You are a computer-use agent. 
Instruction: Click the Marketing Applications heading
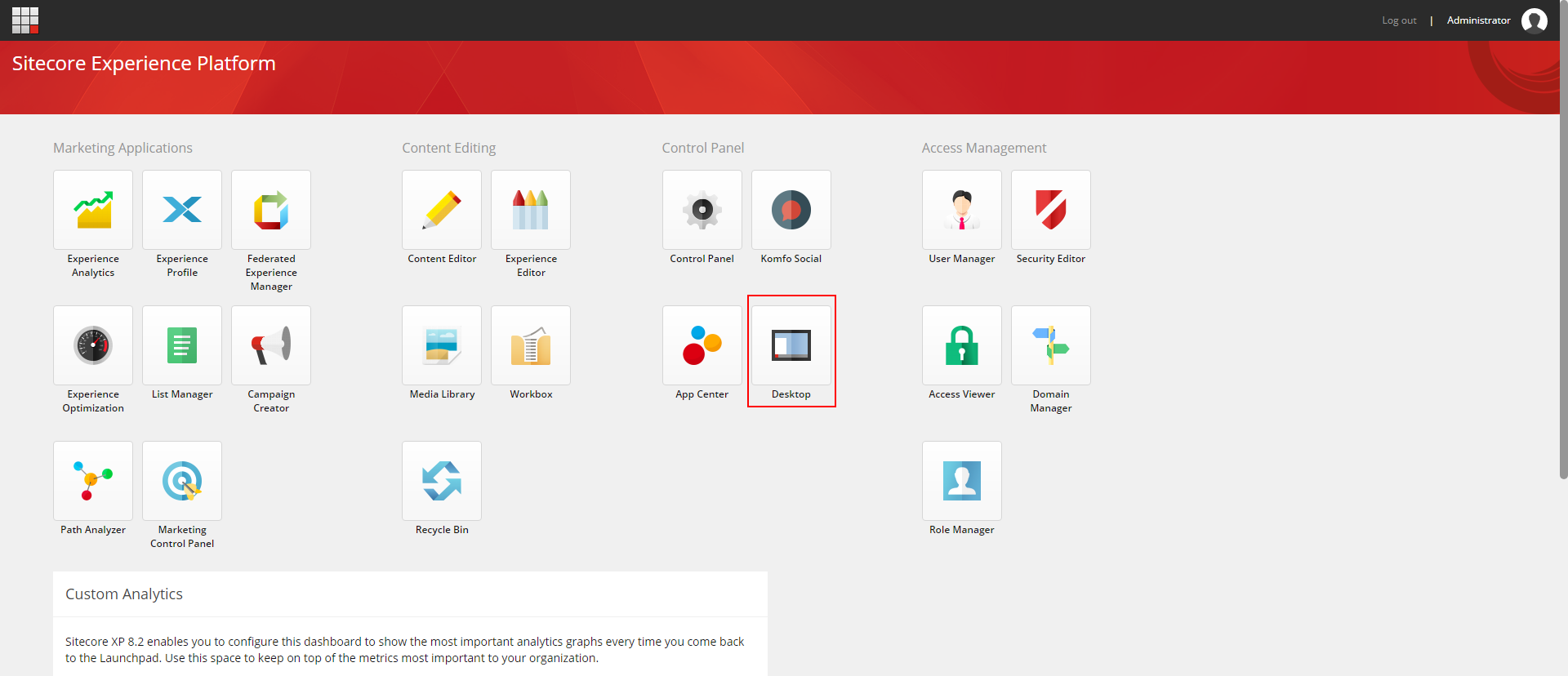(122, 148)
